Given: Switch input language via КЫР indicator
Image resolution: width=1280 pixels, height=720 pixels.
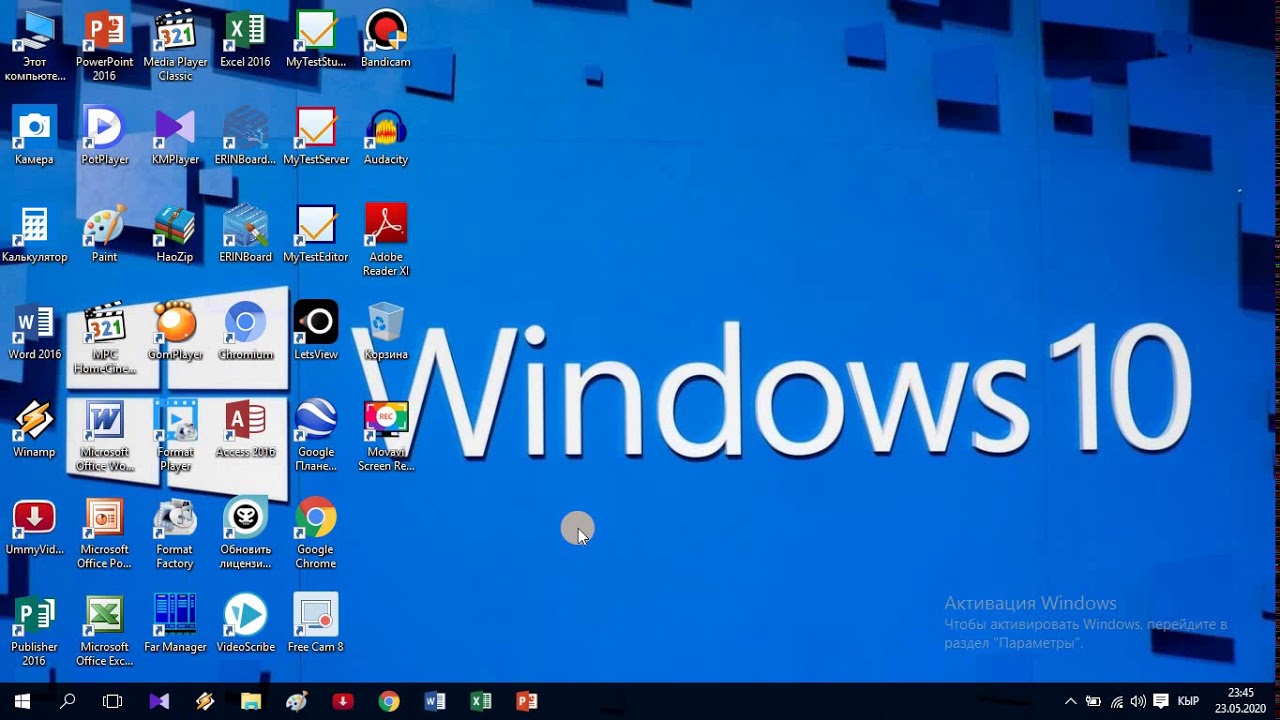Looking at the screenshot, I should [1189, 701].
